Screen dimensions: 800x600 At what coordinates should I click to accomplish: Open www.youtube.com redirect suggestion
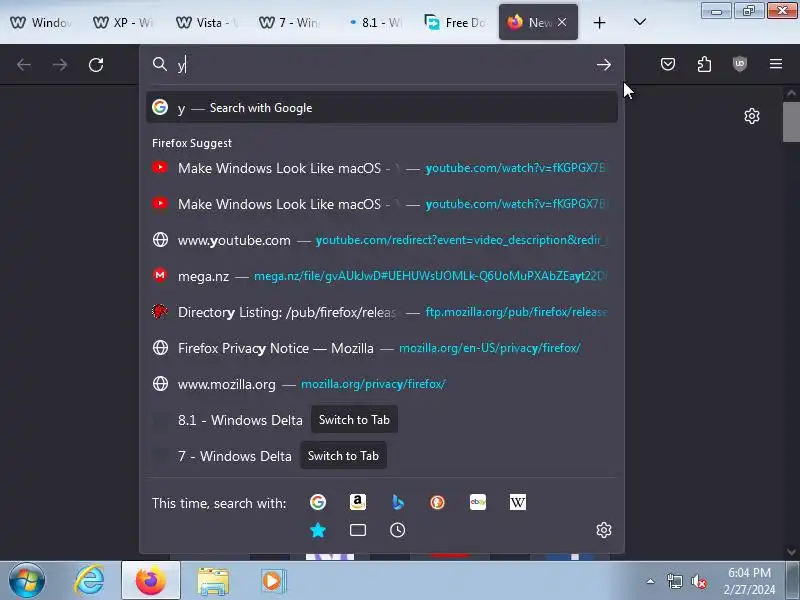[x=382, y=240]
